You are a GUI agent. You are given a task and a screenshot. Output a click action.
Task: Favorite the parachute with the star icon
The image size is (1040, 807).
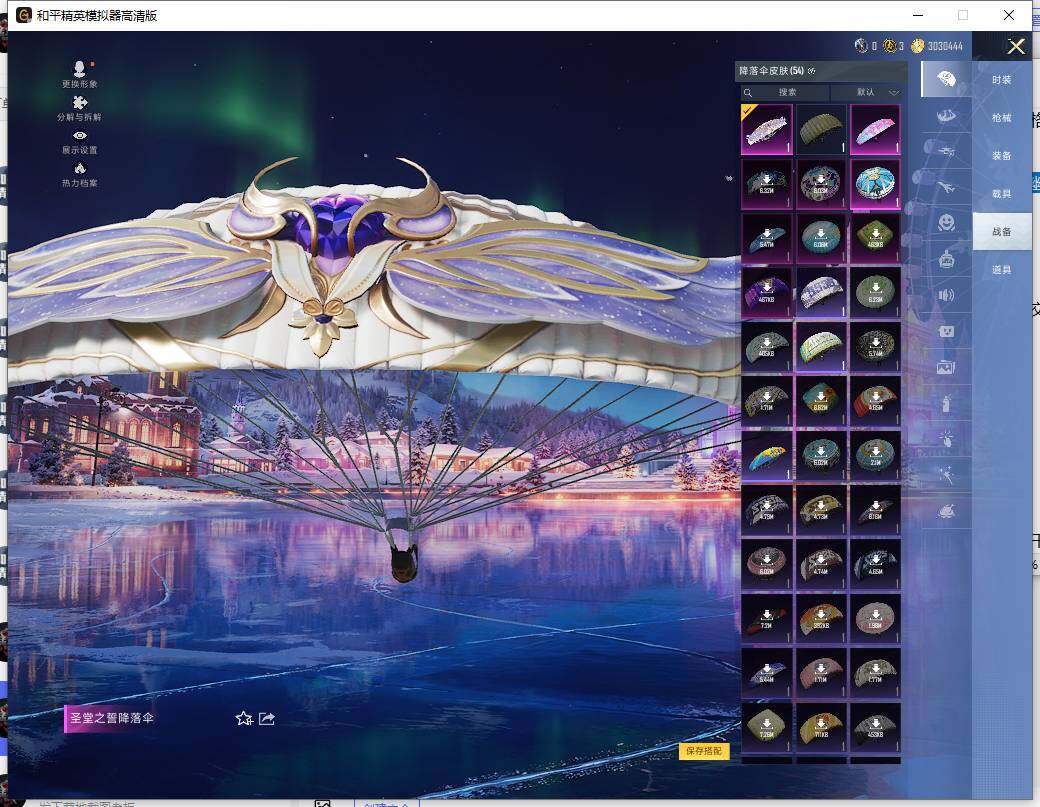tap(244, 718)
